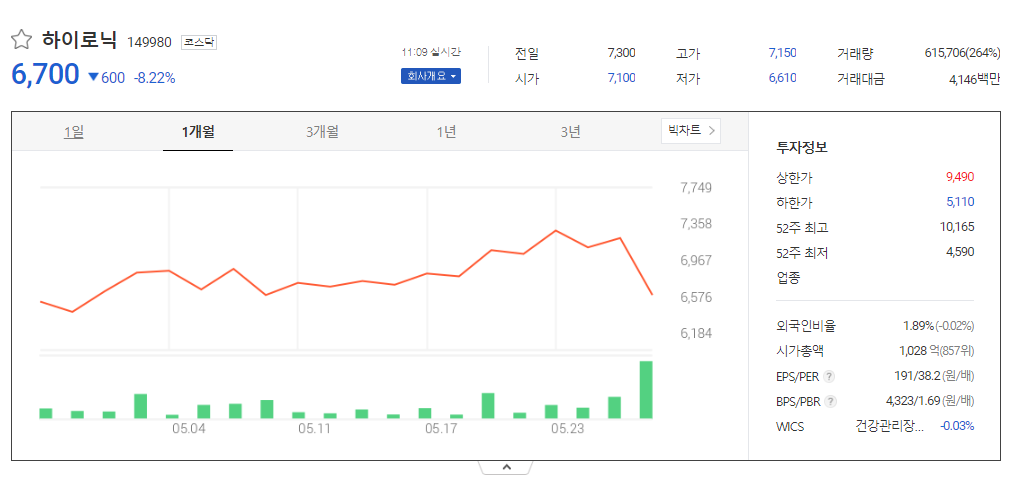Click the 05.17 date label on chart
Screen dimensions: 1023x481
[441, 429]
